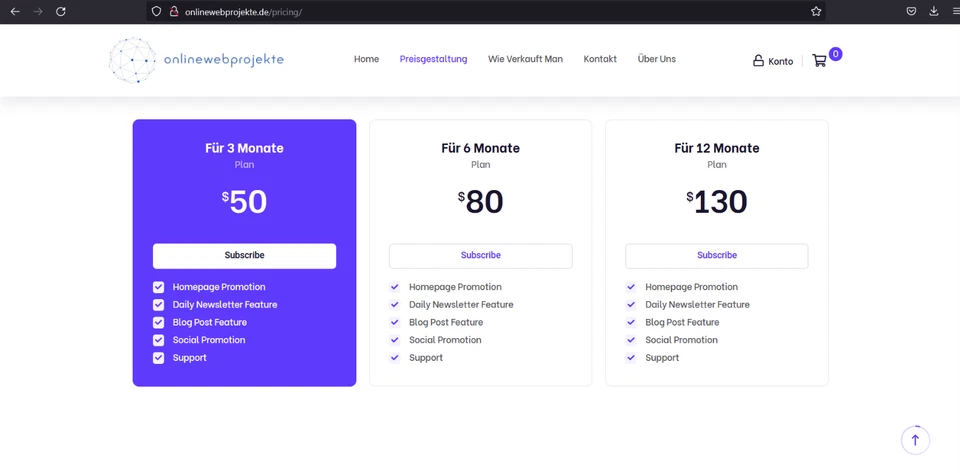Click the onlinewebprojekte globe logo

pyautogui.click(x=132, y=60)
